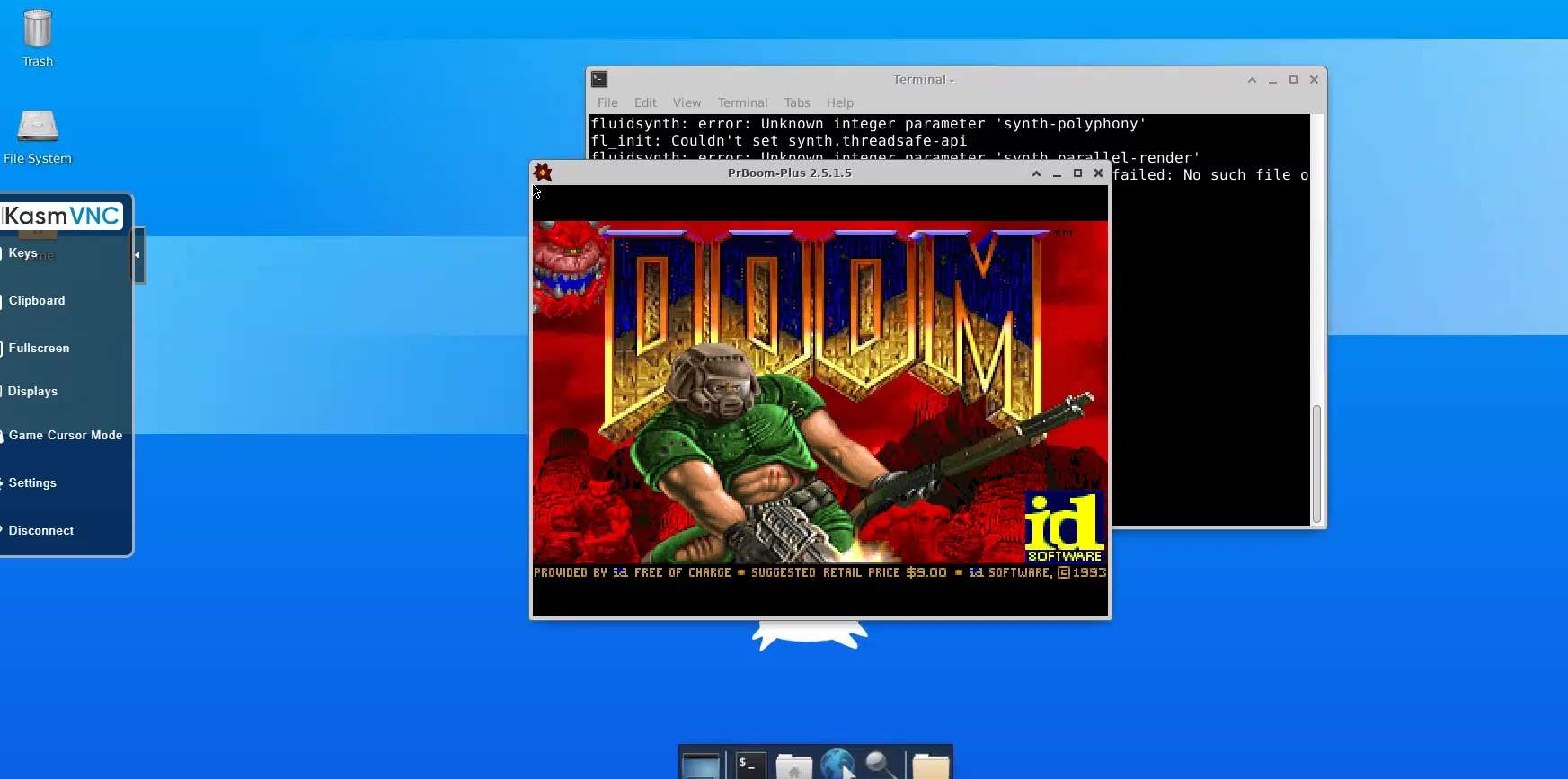The width and height of the screenshot is (1568, 779).
Task: Click the Show Desktop icon in the dock
Action: click(x=701, y=766)
